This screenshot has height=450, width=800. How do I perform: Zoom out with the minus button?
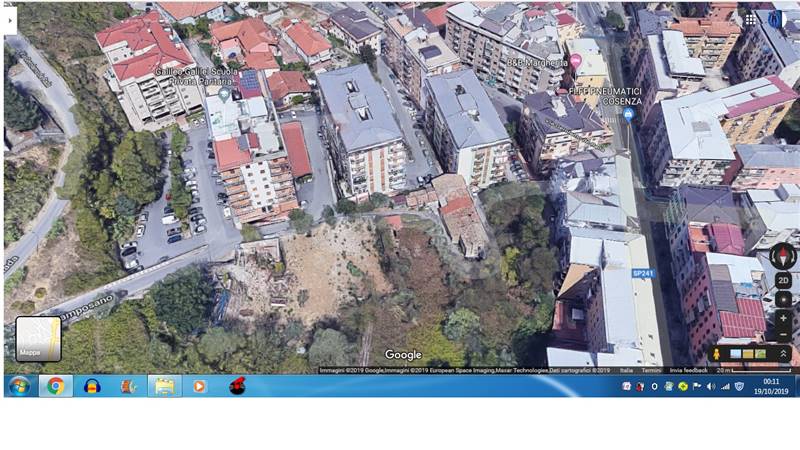pyautogui.click(x=783, y=332)
